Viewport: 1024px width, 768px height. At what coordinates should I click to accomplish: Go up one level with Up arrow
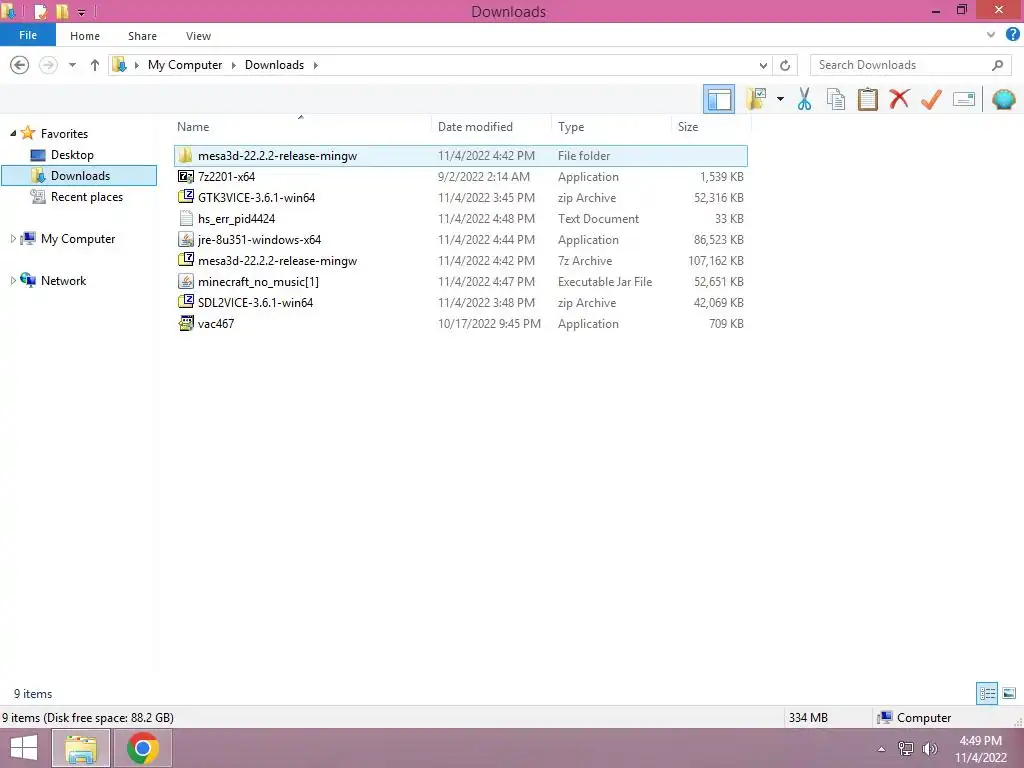click(x=95, y=65)
